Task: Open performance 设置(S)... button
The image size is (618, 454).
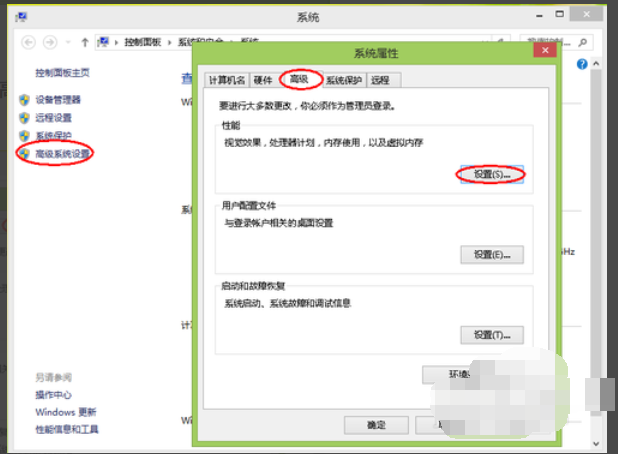Action: (x=491, y=174)
